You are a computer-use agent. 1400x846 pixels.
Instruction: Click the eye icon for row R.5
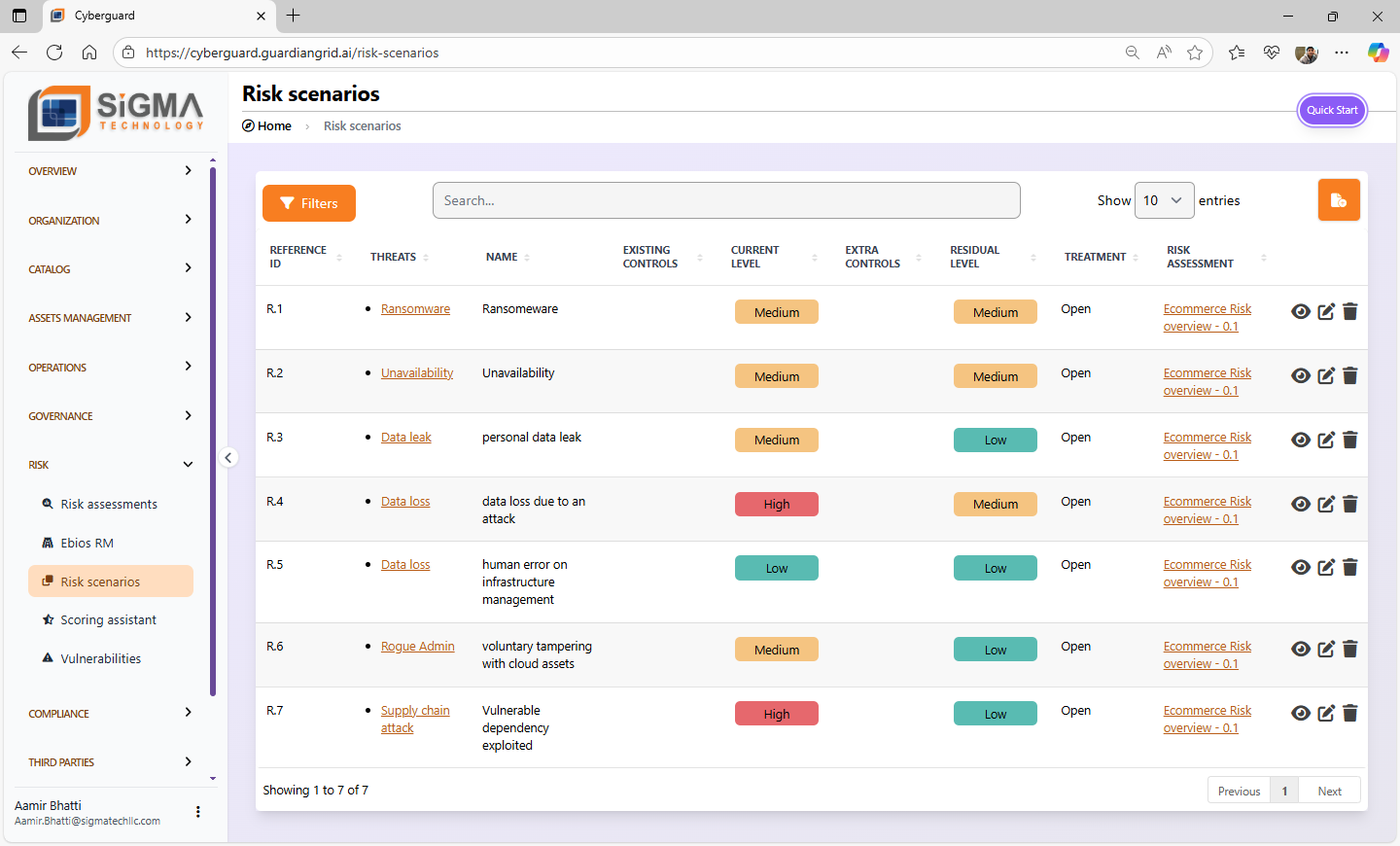coord(1301,568)
